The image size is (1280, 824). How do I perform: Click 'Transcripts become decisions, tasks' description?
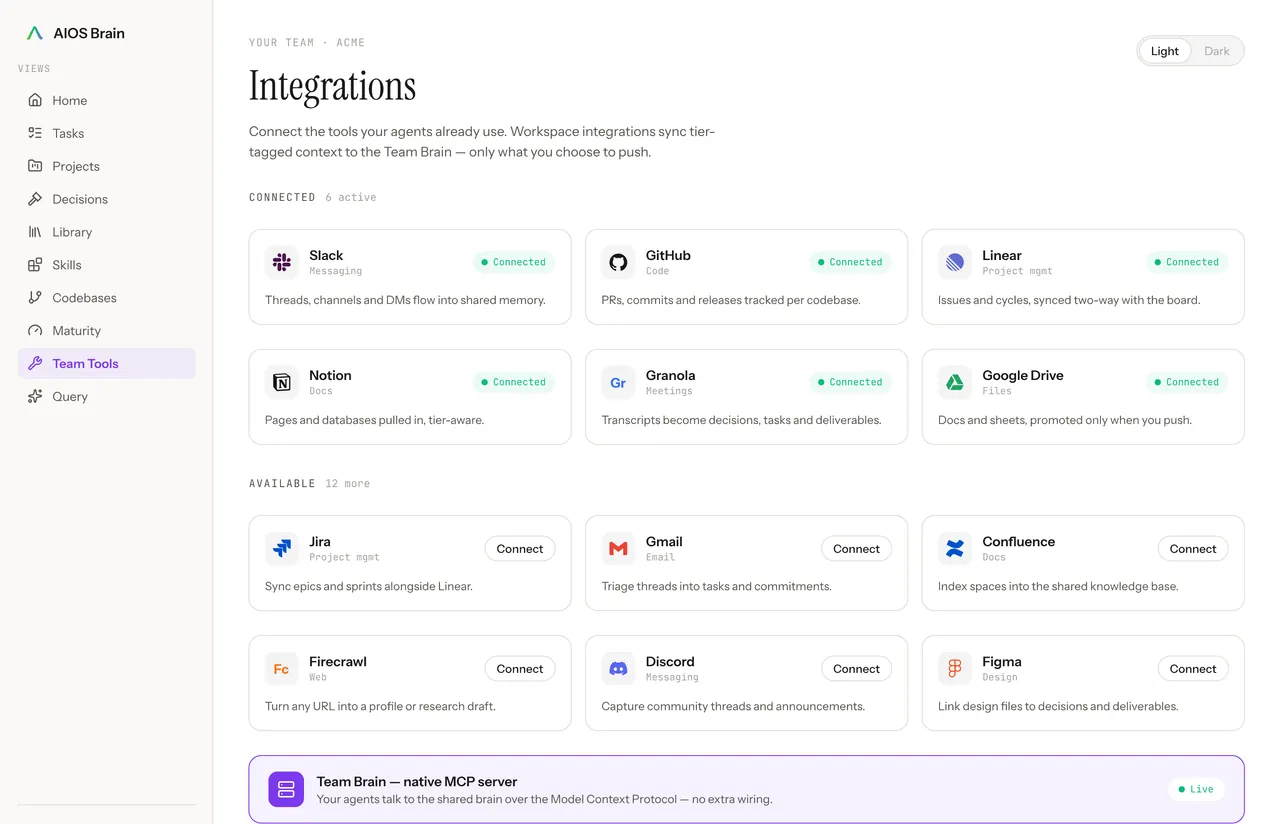pyautogui.click(x=741, y=420)
